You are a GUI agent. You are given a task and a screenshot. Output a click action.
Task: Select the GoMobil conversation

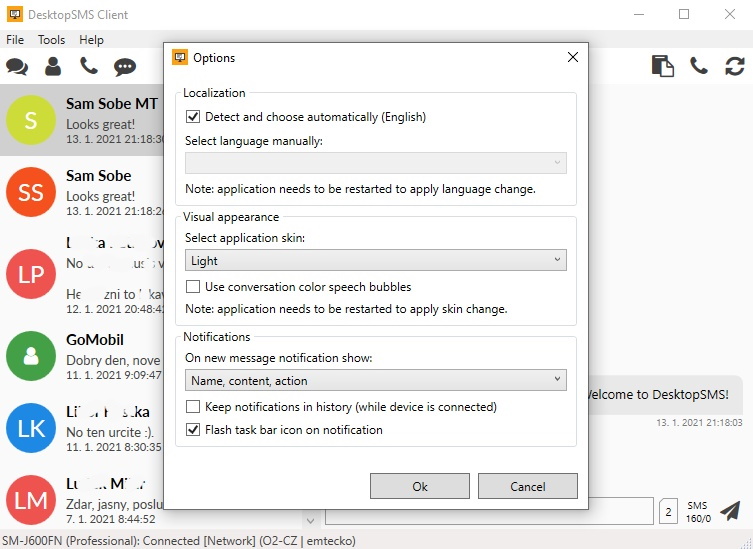[83, 357]
